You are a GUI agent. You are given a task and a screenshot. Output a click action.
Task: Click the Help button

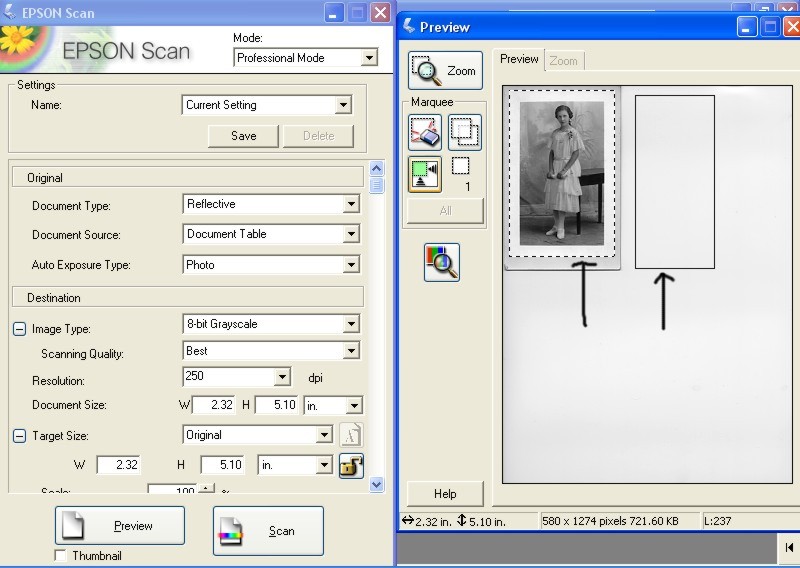[x=445, y=493]
